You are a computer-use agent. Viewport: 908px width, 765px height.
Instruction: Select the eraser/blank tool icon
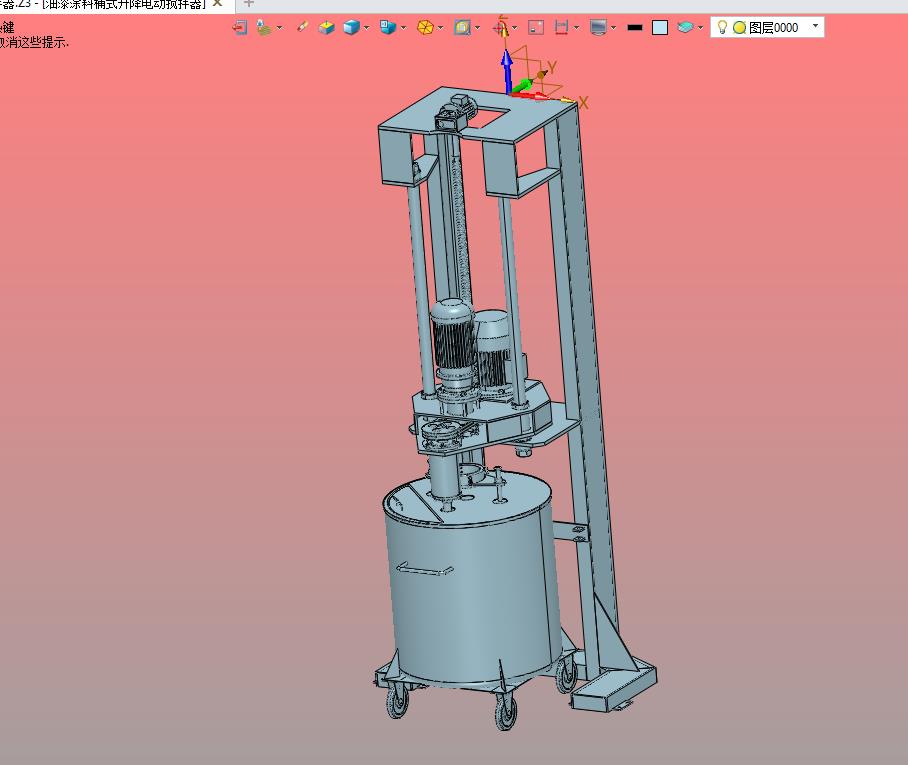(302, 27)
